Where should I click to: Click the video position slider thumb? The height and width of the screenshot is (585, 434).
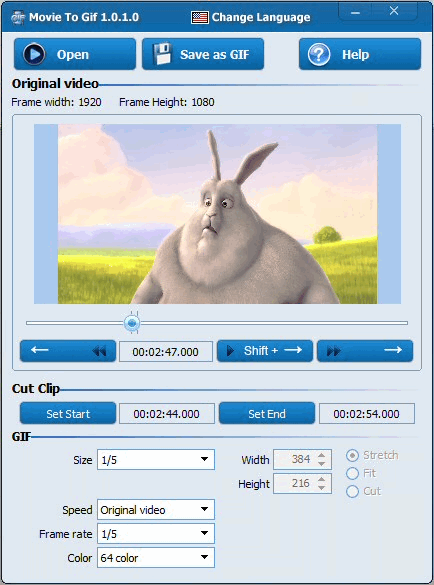[x=132, y=323]
